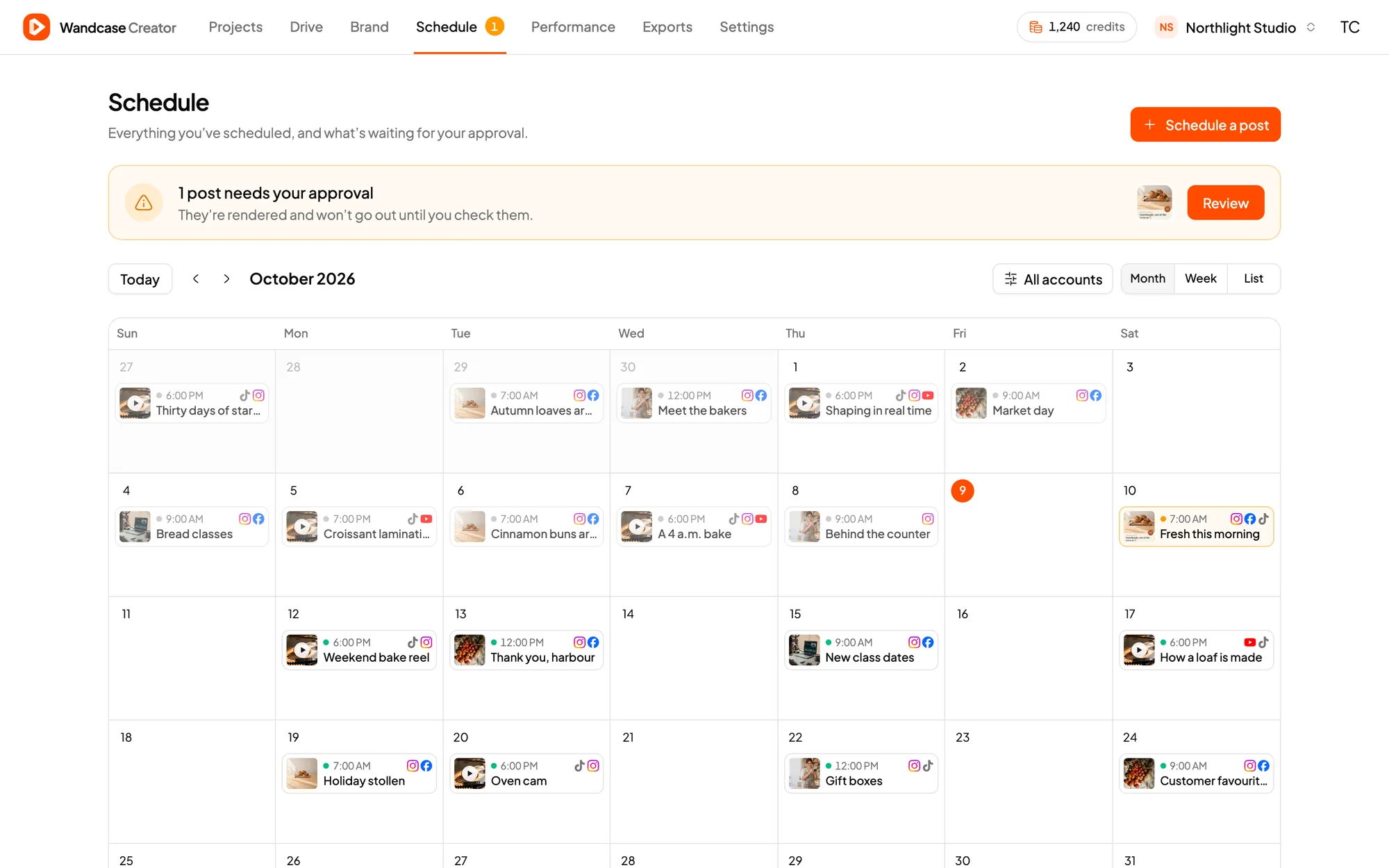Select the highlighted day 9 marker
The height and width of the screenshot is (868, 1389).
point(963,491)
